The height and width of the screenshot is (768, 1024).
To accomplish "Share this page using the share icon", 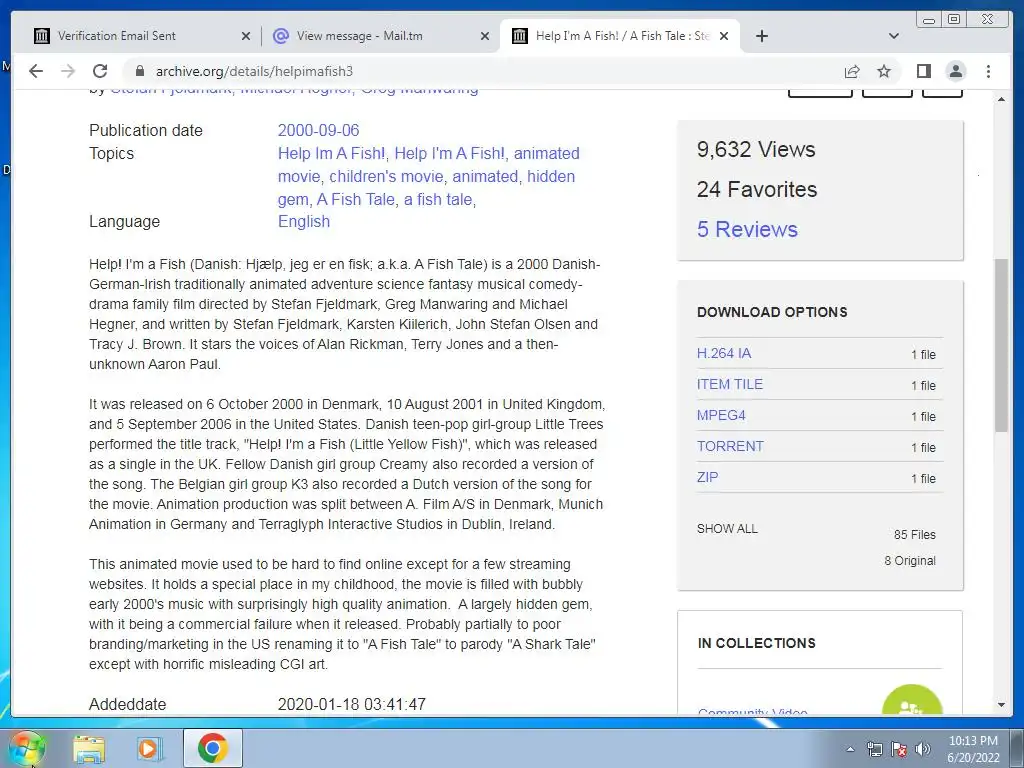I will coord(852,71).
